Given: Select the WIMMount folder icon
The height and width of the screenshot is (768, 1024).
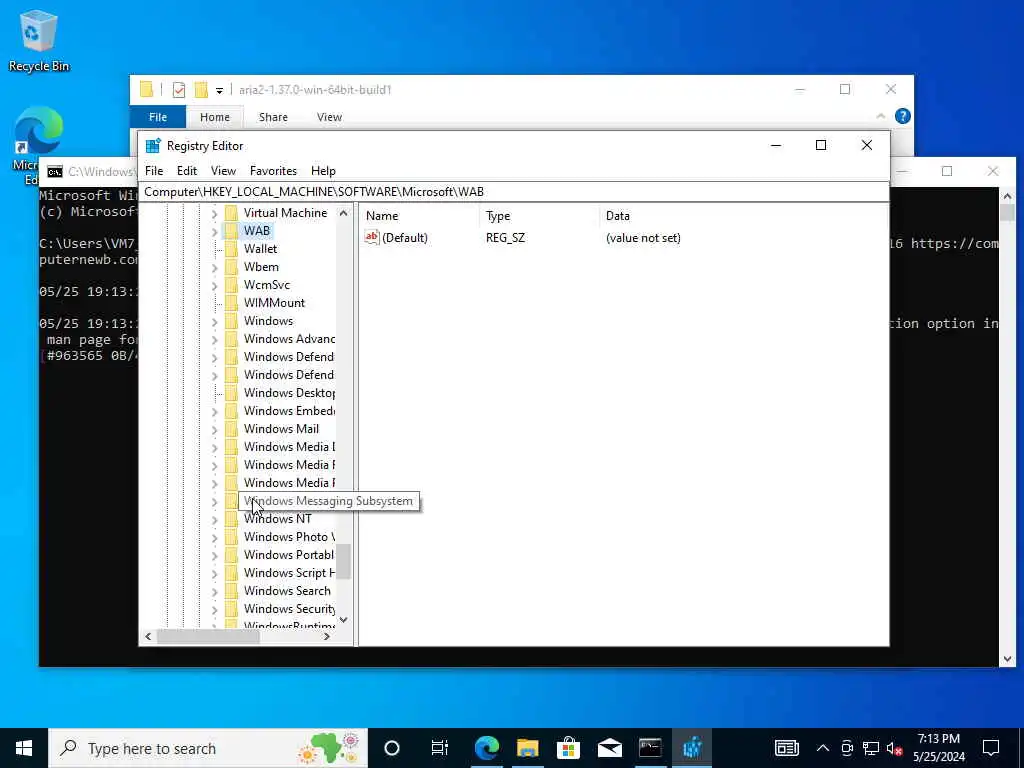Looking at the screenshot, I should [x=231, y=302].
